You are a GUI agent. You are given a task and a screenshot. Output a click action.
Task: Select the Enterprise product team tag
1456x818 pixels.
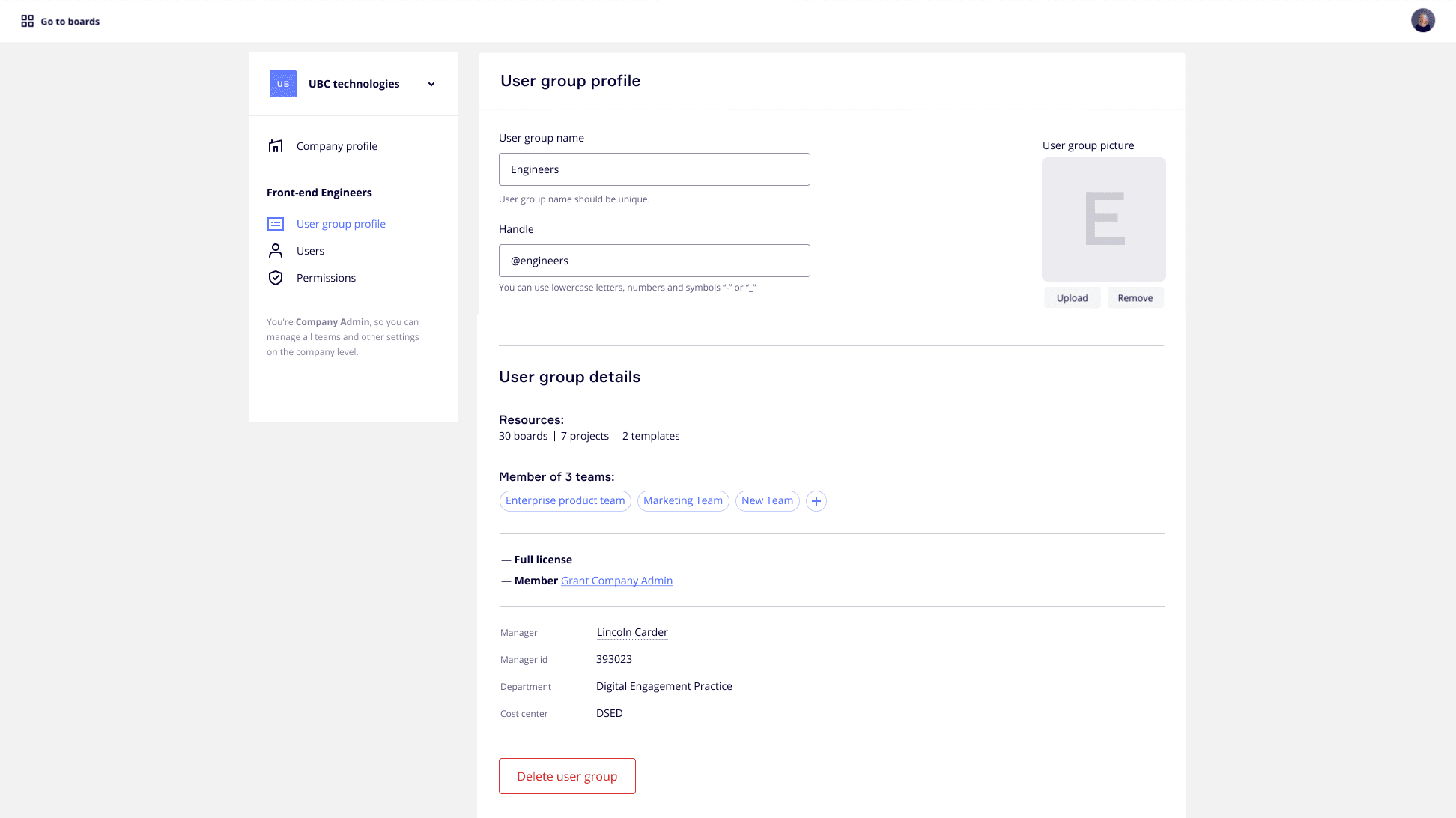565,501
